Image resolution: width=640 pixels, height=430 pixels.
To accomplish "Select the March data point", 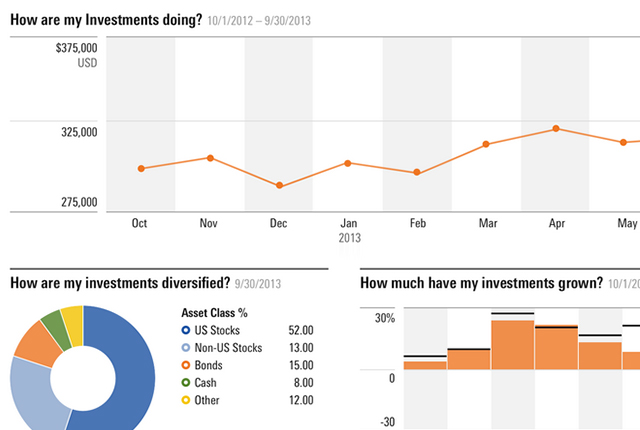I will click(x=487, y=144).
